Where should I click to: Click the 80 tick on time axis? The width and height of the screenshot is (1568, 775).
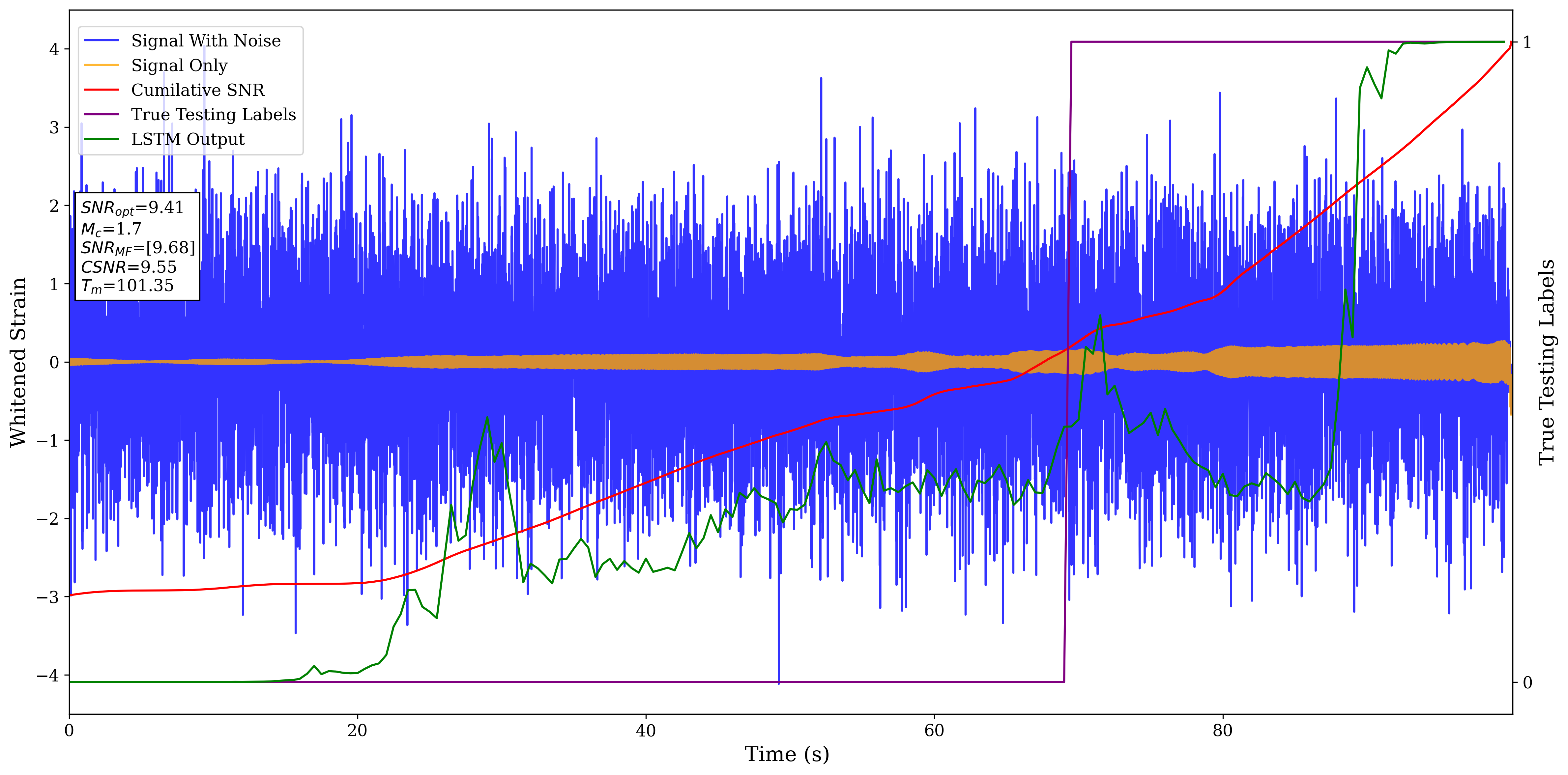[x=1222, y=731]
